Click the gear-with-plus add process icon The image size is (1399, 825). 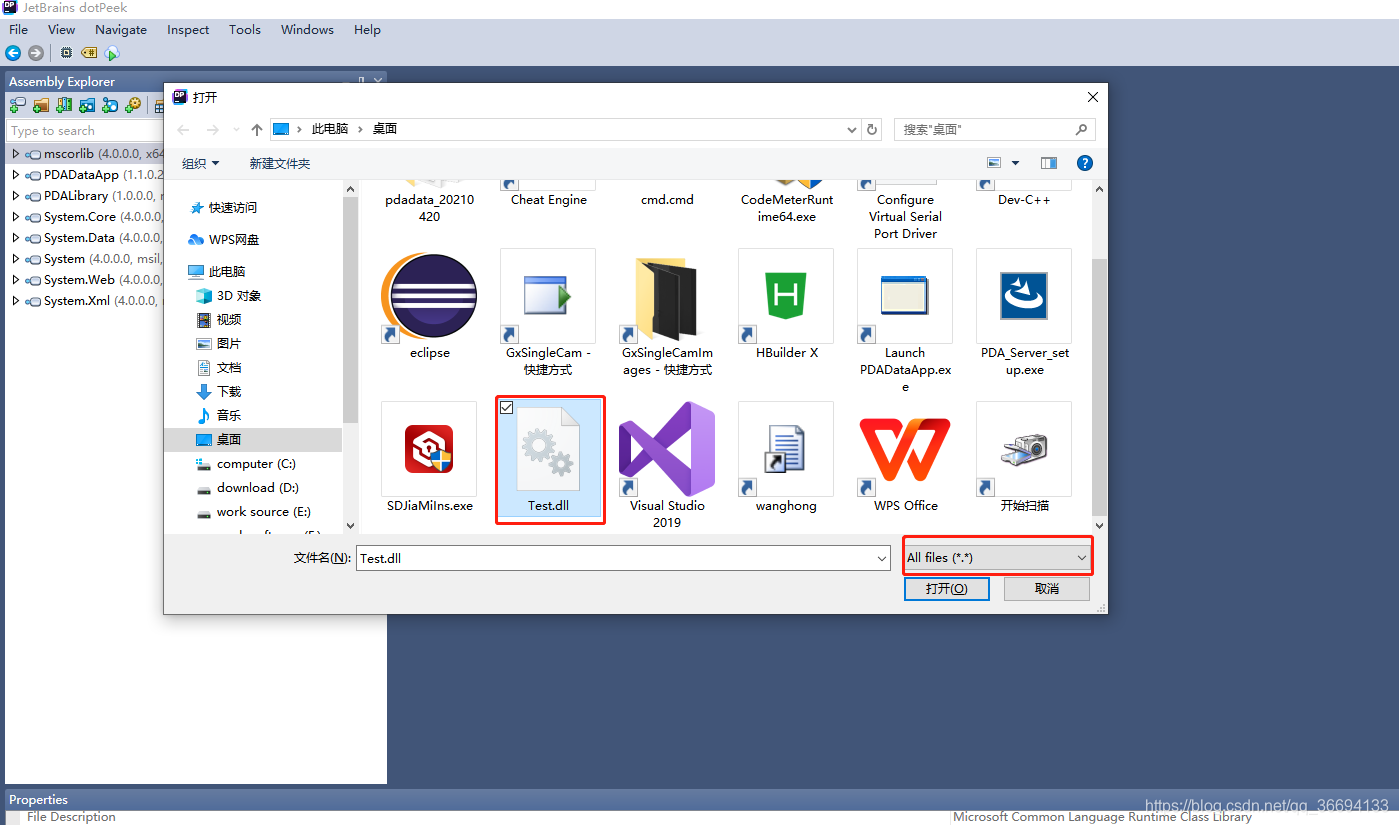coord(133,105)
